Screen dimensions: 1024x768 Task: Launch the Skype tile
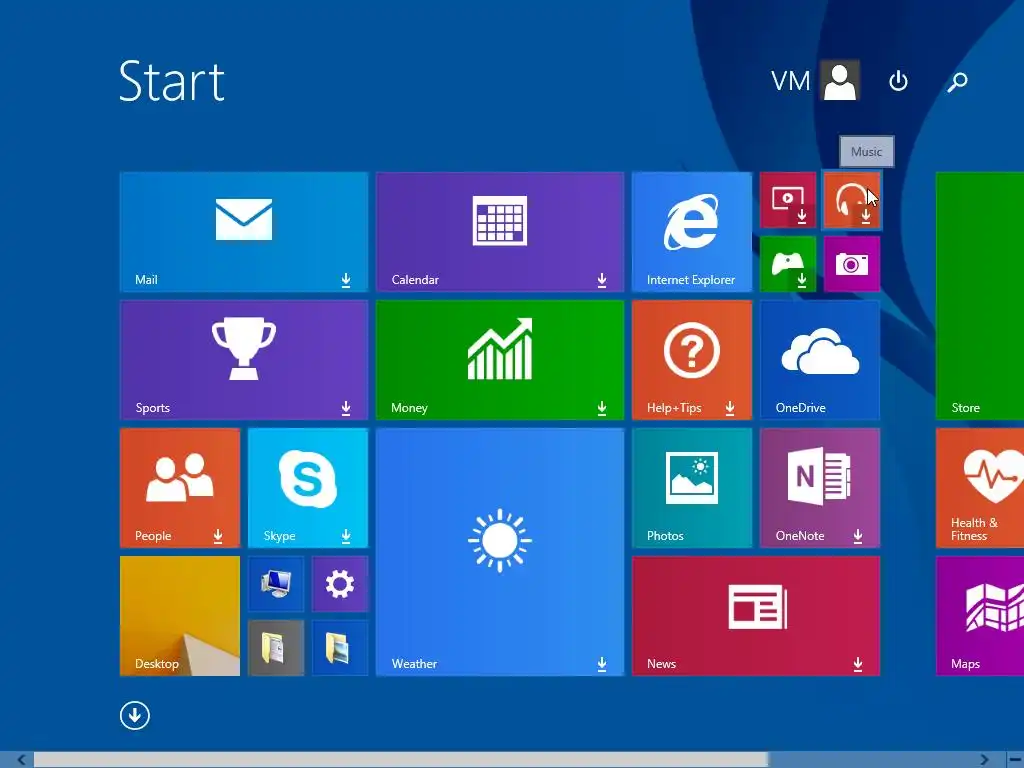308,488
